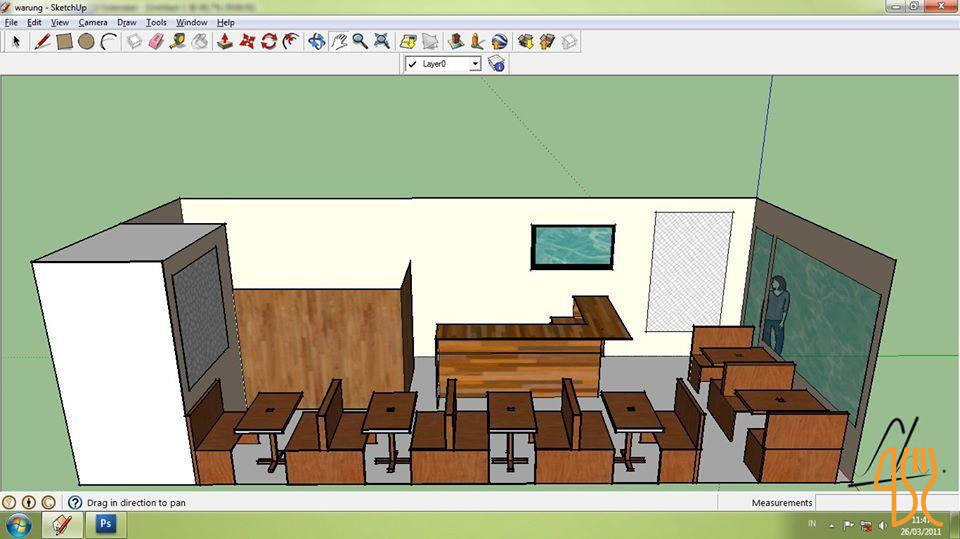Screen dimensions: 960x539
Task: Pick the Line pencil tool
Action: (x=42, y=42)
